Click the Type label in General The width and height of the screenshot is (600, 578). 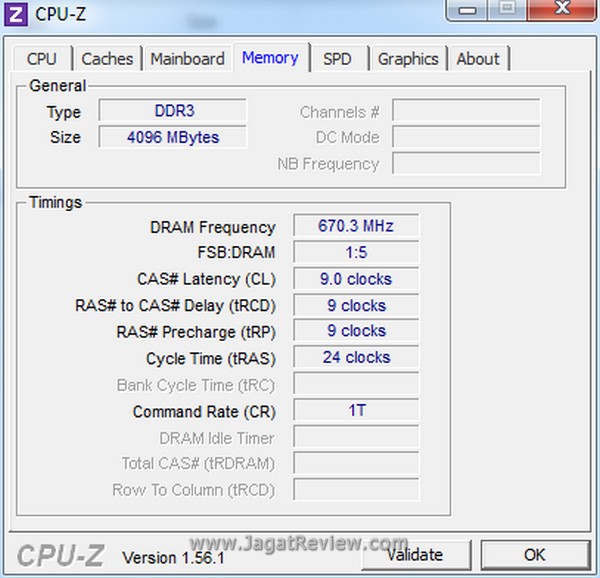click(64, 112)
